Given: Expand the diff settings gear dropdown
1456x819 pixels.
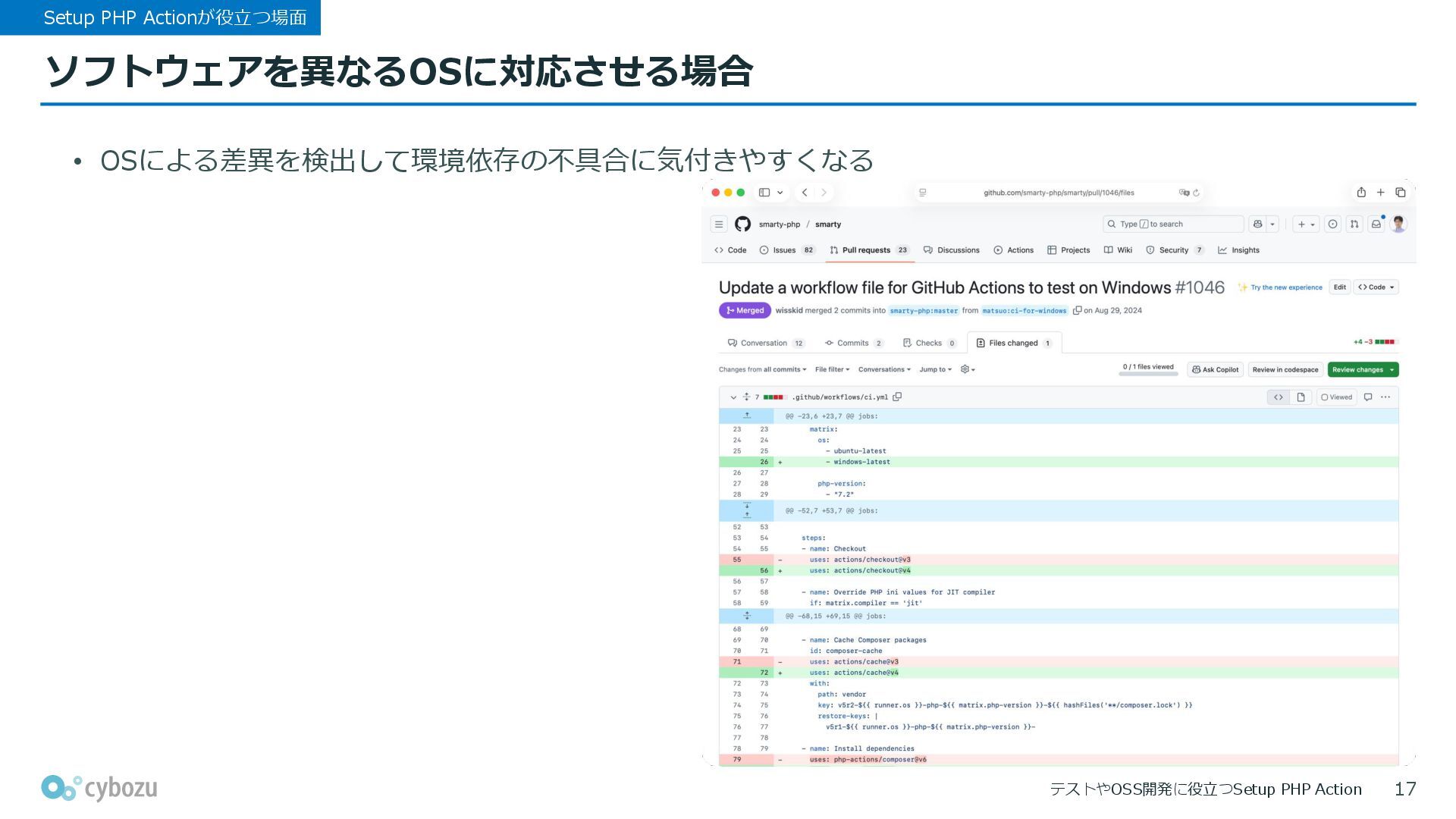Looking at the screenshot, I should click(x=968, y=369).
